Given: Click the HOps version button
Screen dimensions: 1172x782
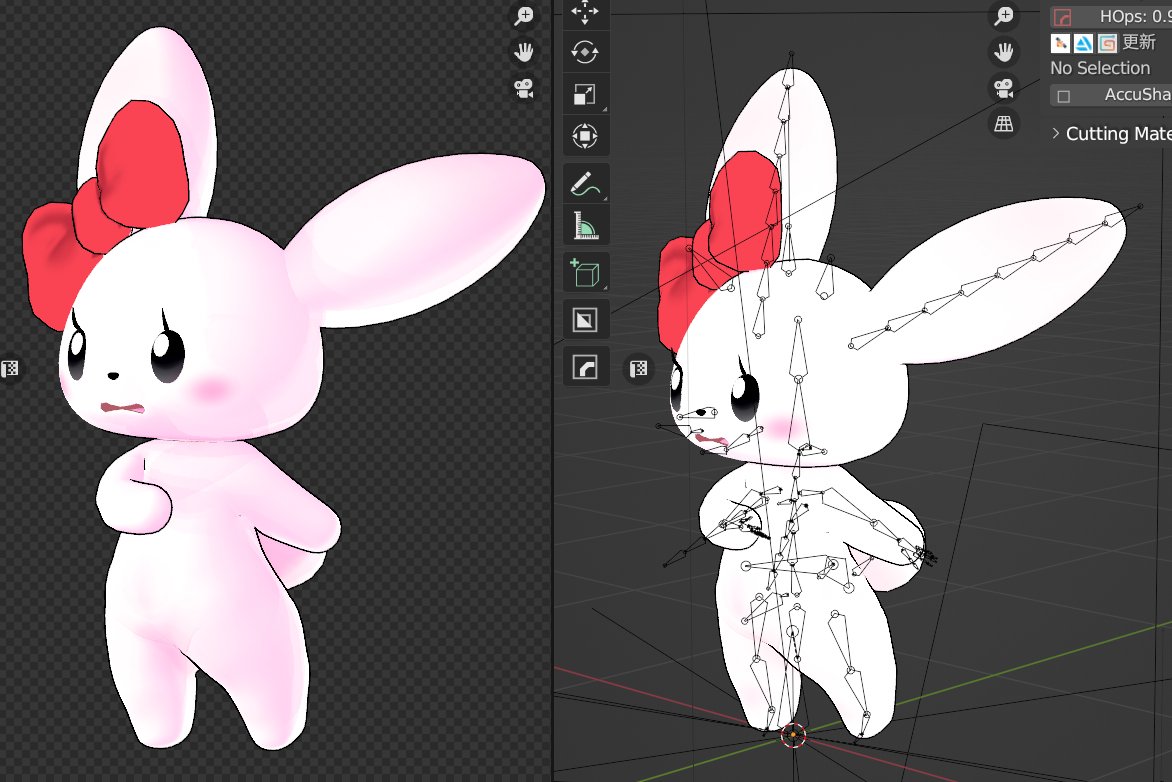Looking at the screenshot, I should coord(1111,16).
